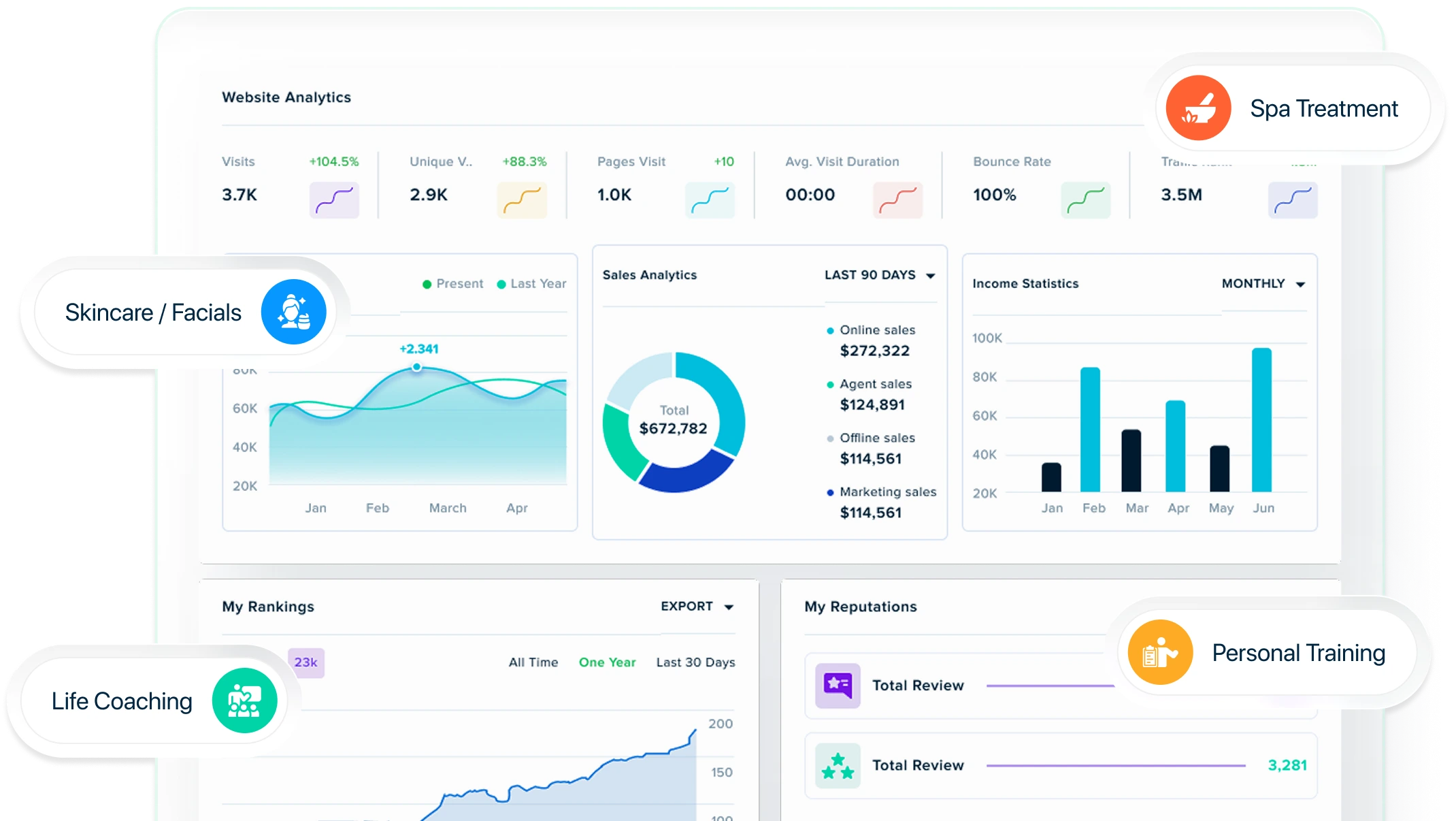Screen dimensions: 1456x821
Task: Click the green three-stars review icon
Action: pos(838,765)
